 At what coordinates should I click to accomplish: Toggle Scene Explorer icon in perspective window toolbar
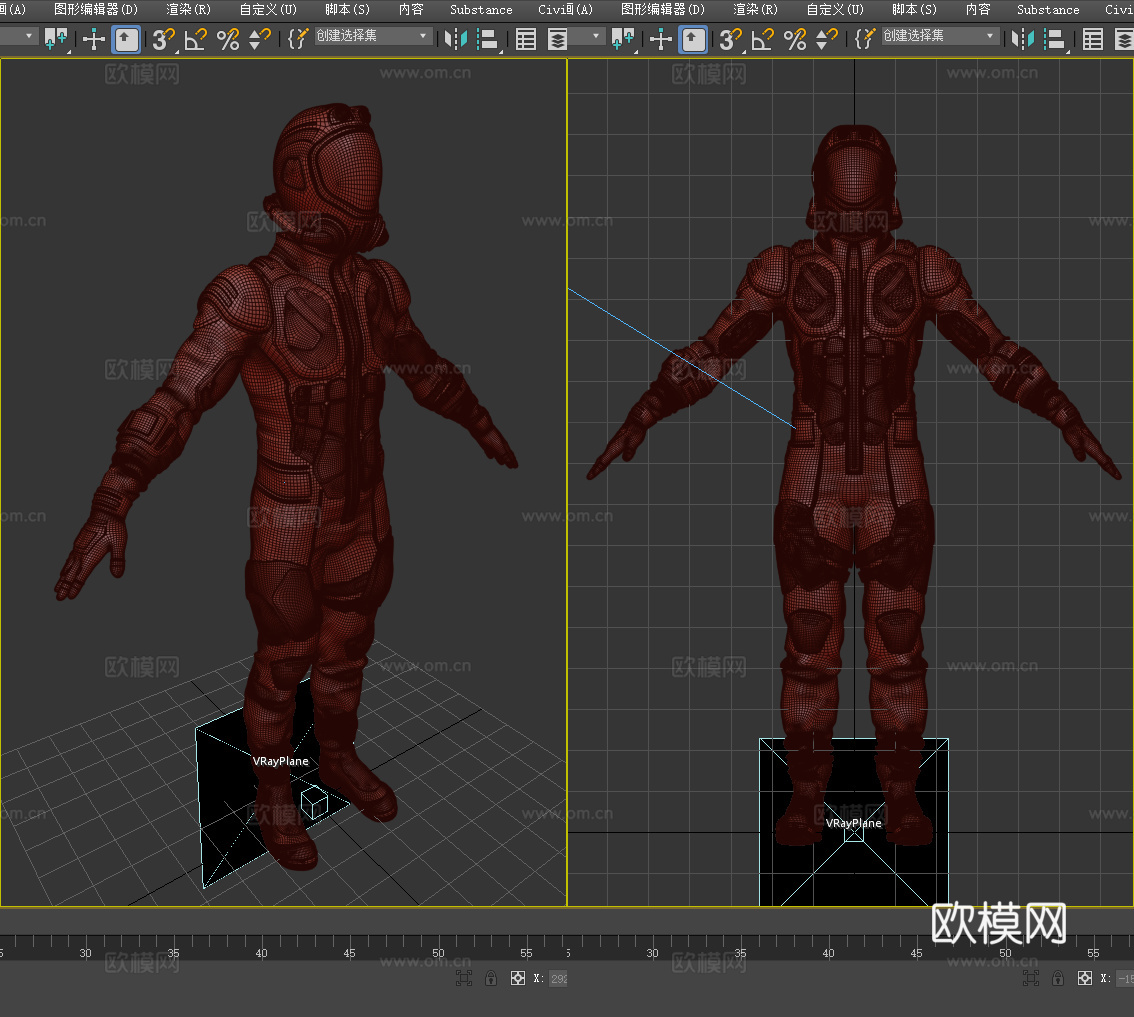point(526,39)
